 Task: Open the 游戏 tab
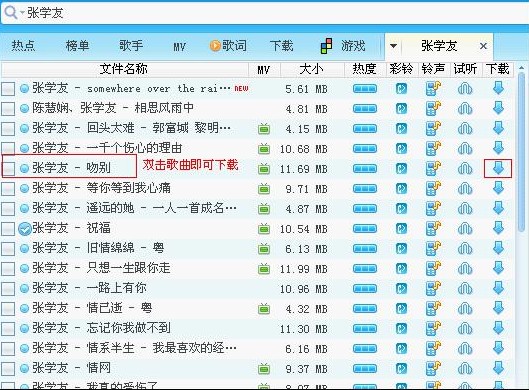(343, 46)
